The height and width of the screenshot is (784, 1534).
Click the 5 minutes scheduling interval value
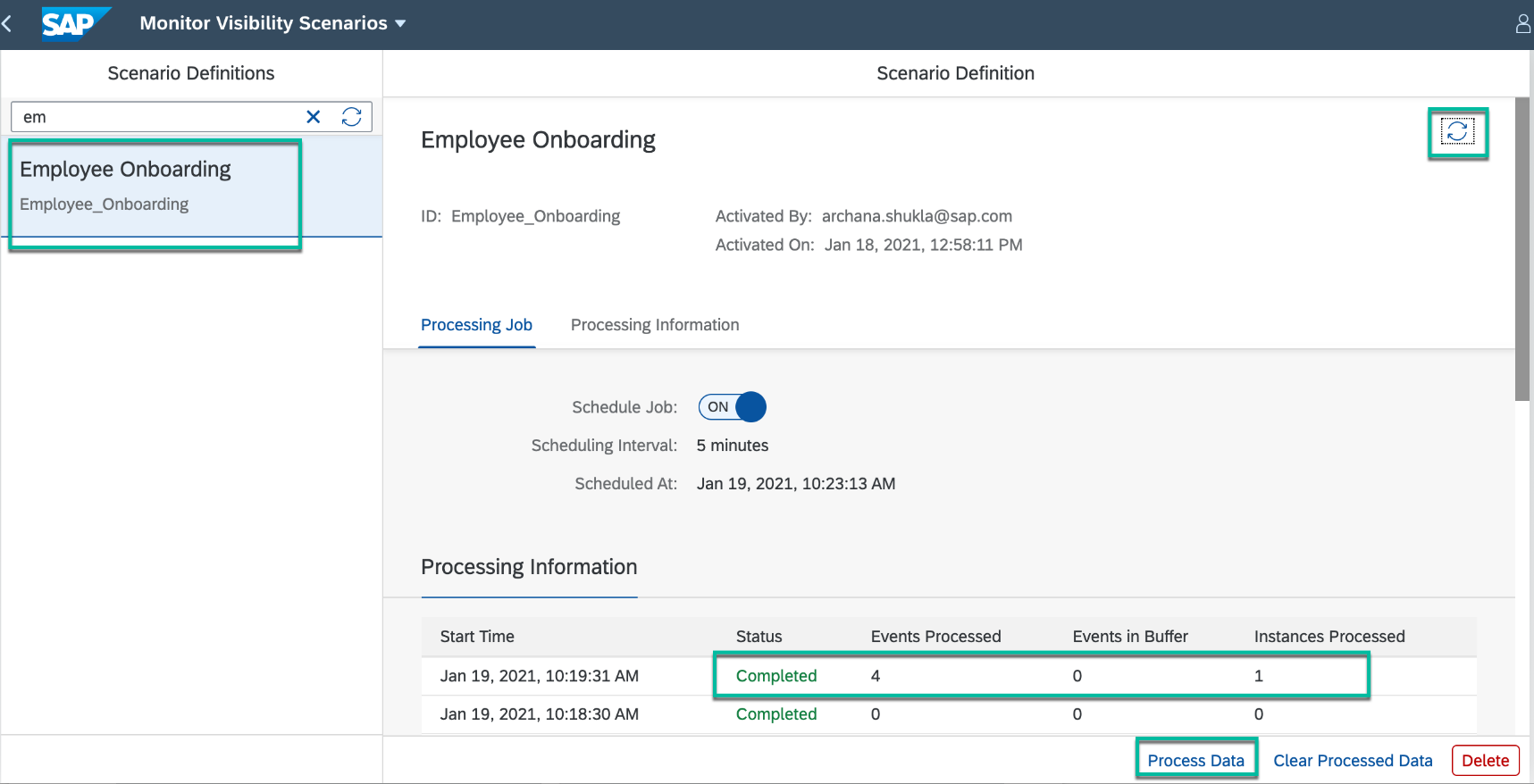733,446
